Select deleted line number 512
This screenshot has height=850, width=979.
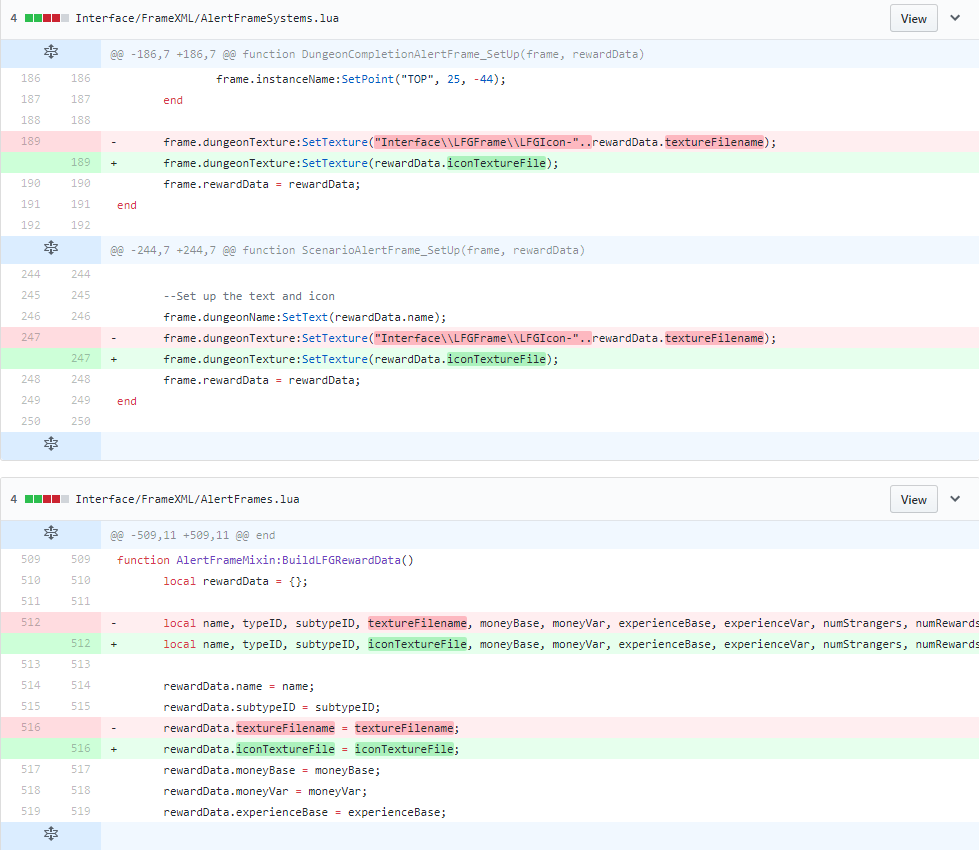coord(31,623)
